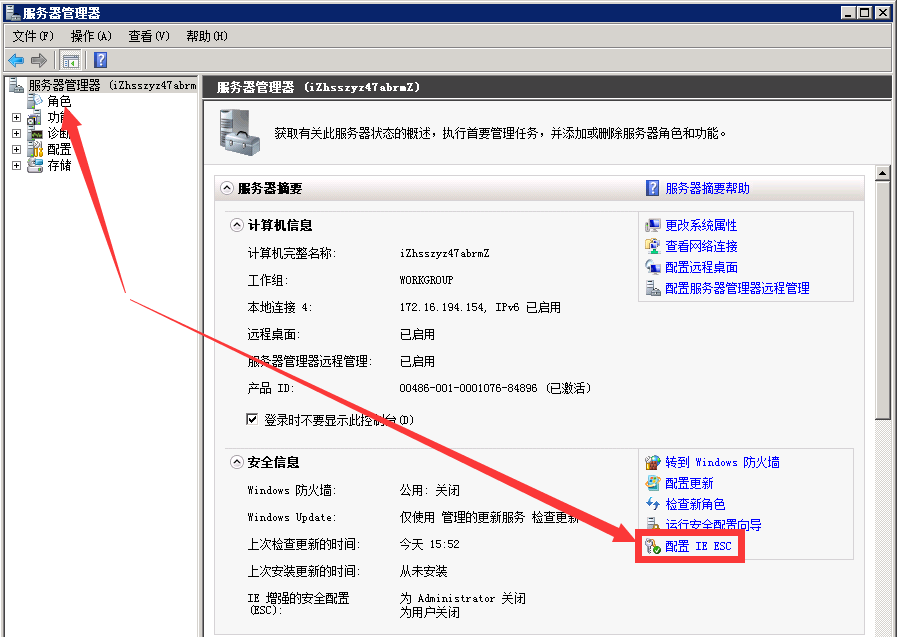This screenshot has height=637, width=897.
Task: Collapse the 计算机信息 section
Action: (237, 225)
